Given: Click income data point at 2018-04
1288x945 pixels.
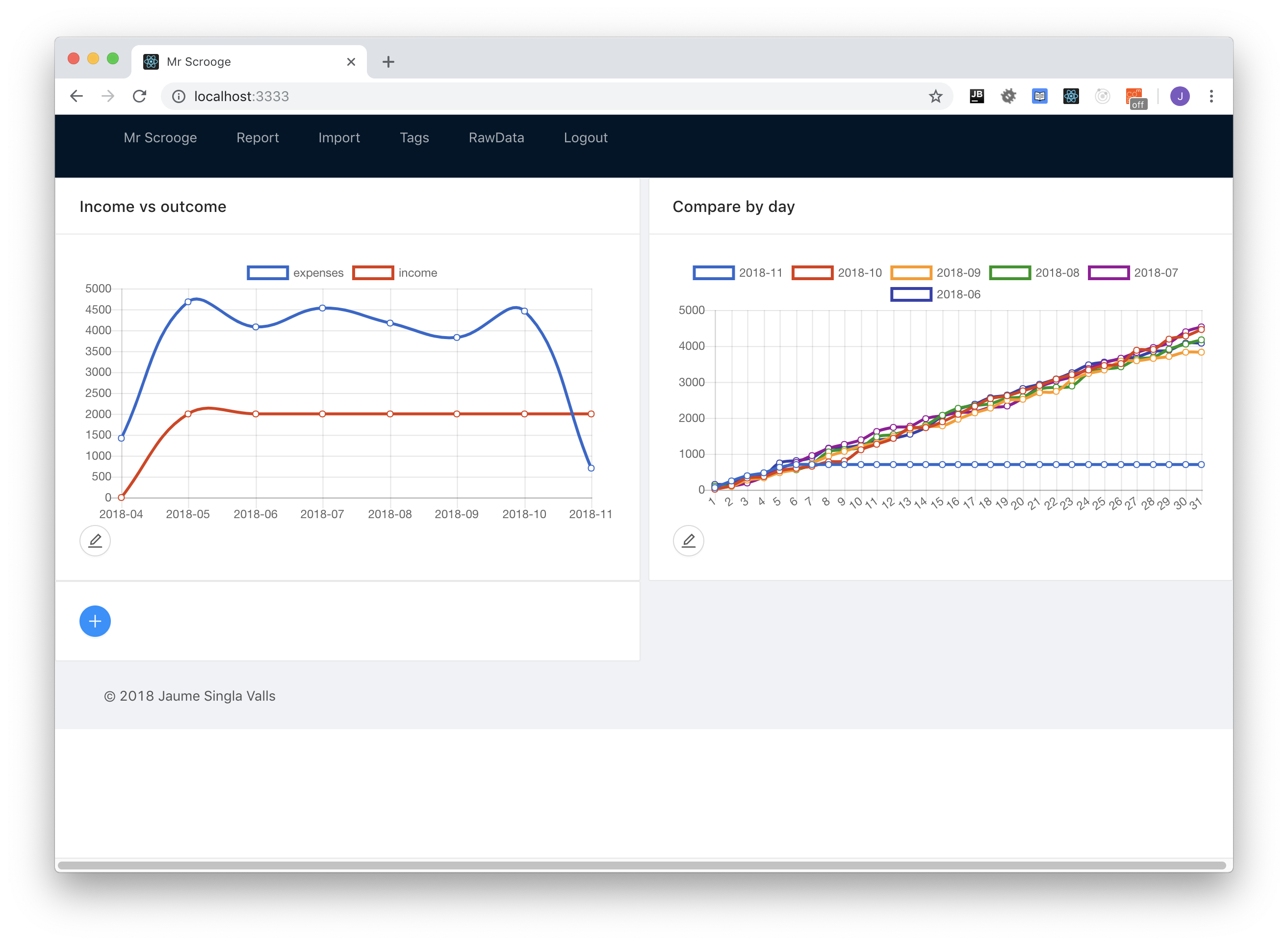Looking at the screenshot, I should point(121,497).
